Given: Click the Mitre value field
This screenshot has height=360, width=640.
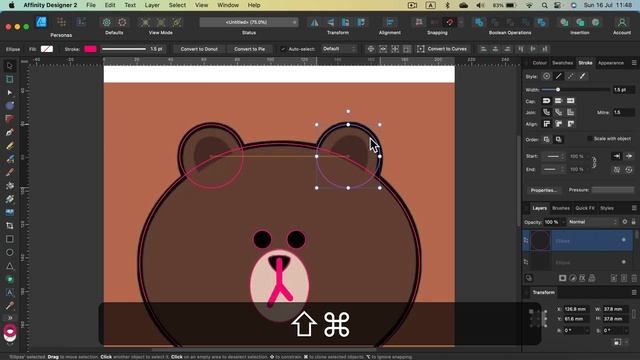Looking at the screenshot, I should [x=624, y=112].
